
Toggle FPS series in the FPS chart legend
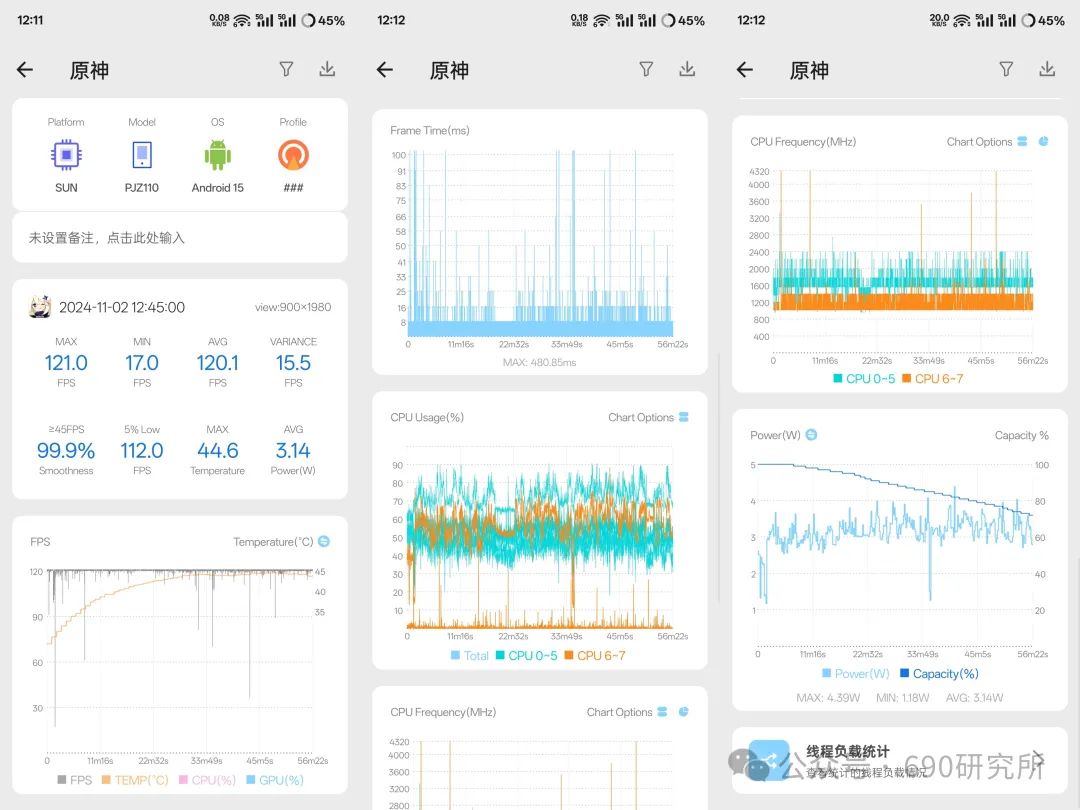74,780
